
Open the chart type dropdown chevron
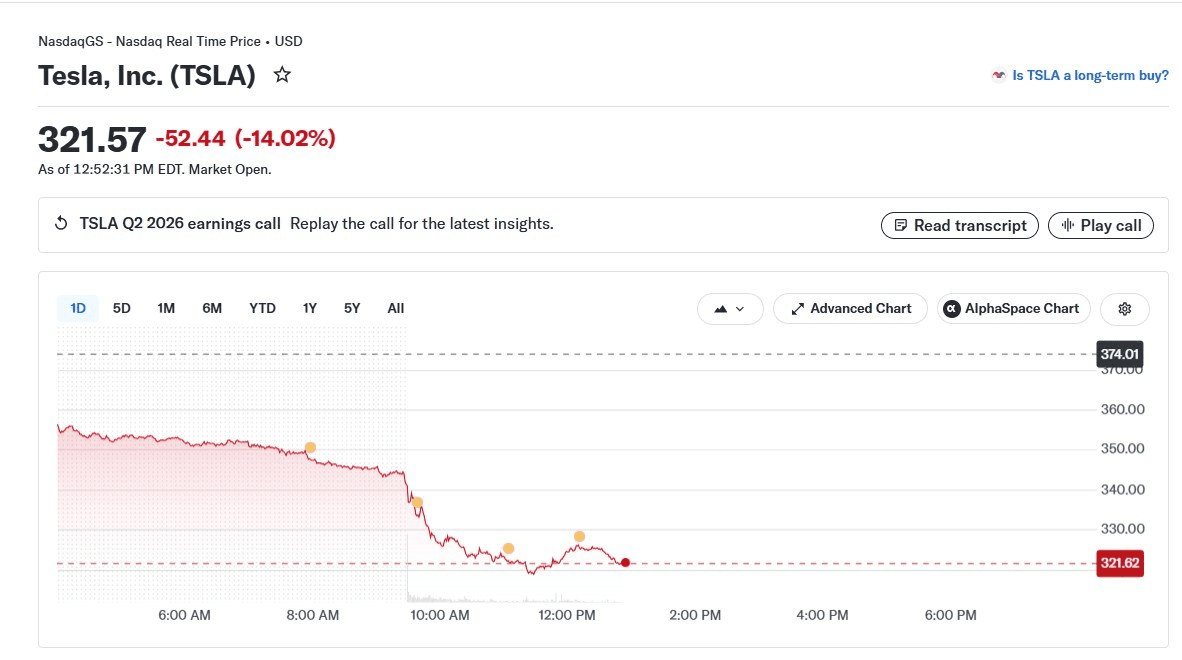click(x=740, y=309)
